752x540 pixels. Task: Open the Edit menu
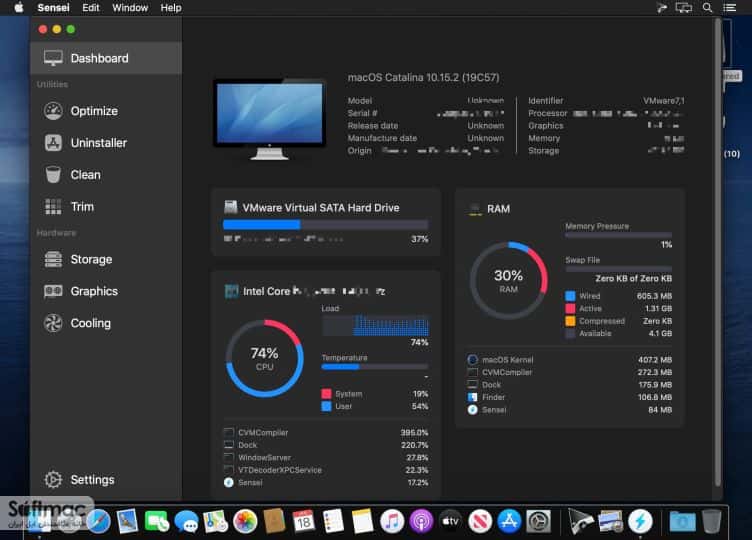(x=91, y=8)
